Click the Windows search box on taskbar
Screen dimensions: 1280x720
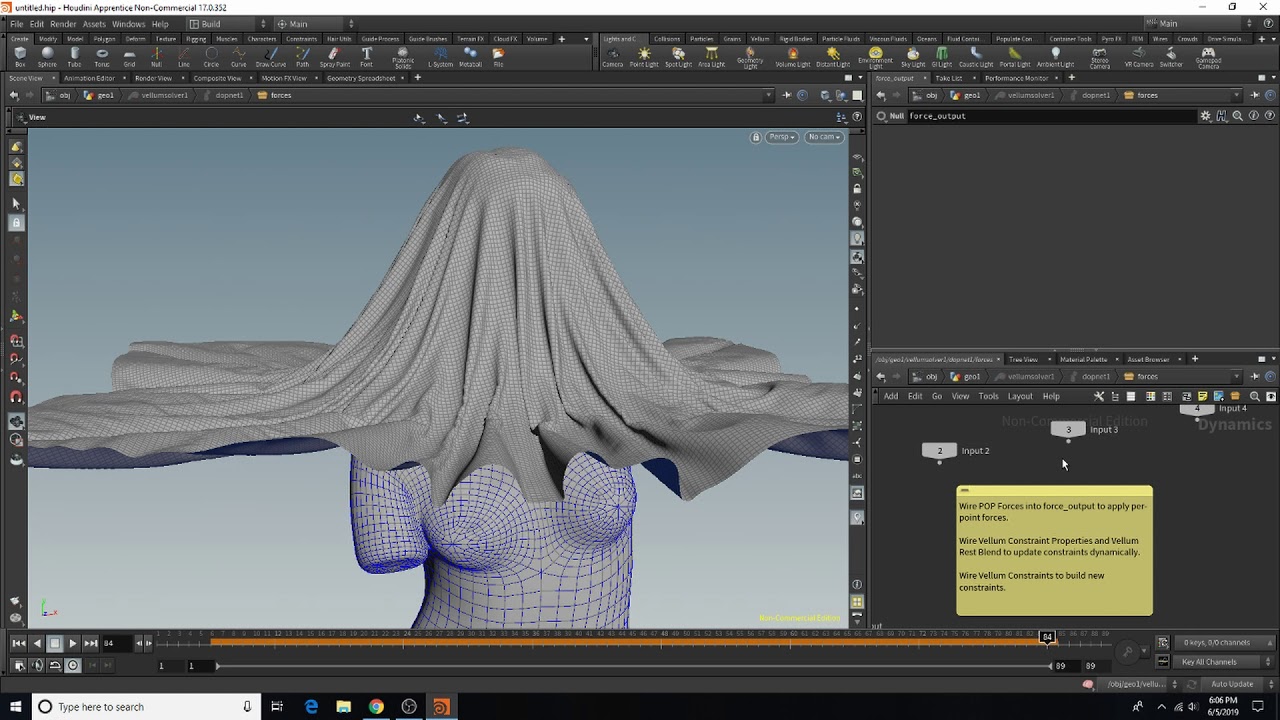[145, 707]
